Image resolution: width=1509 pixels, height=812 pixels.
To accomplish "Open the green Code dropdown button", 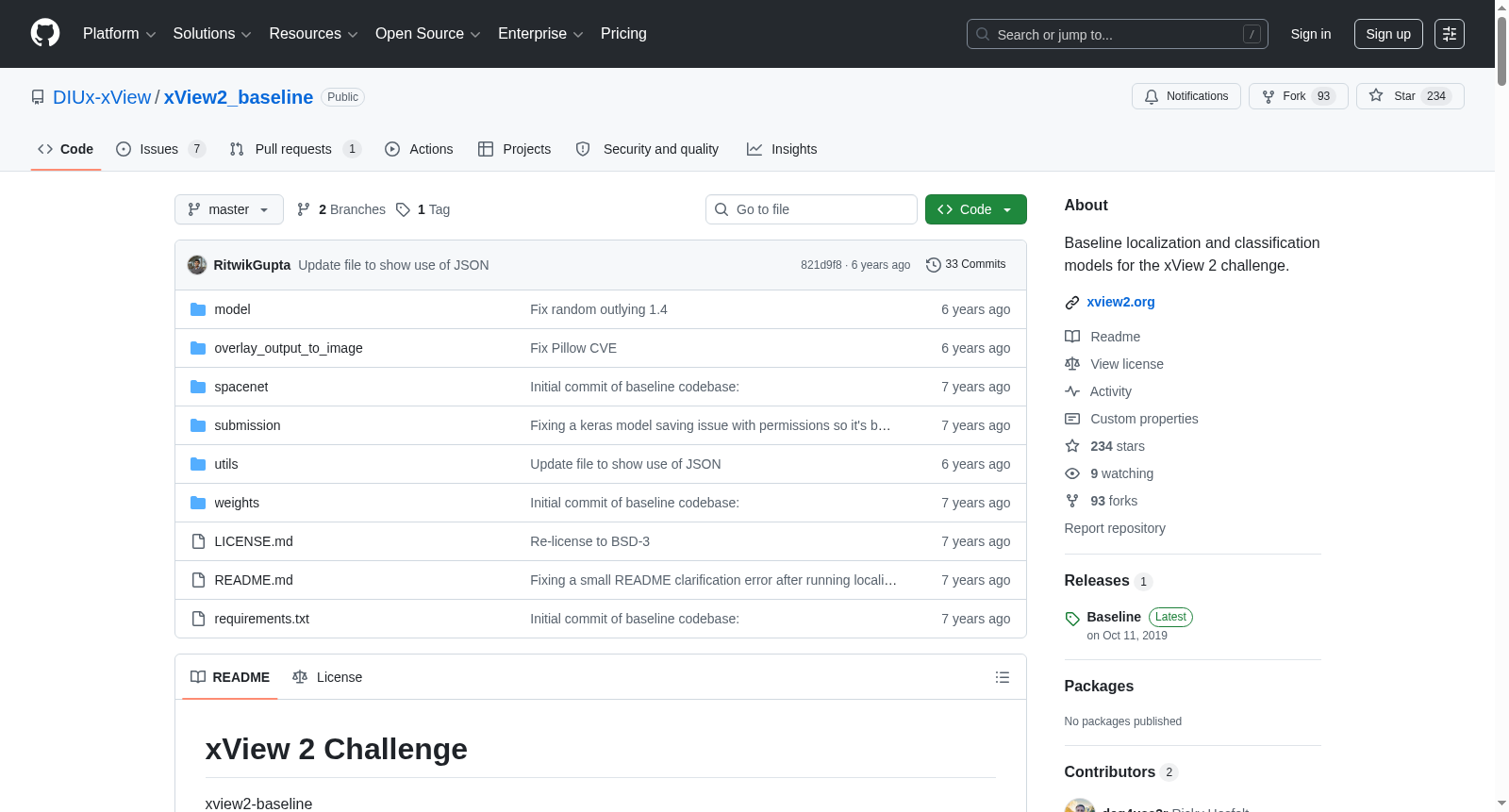I will point(976,209).
